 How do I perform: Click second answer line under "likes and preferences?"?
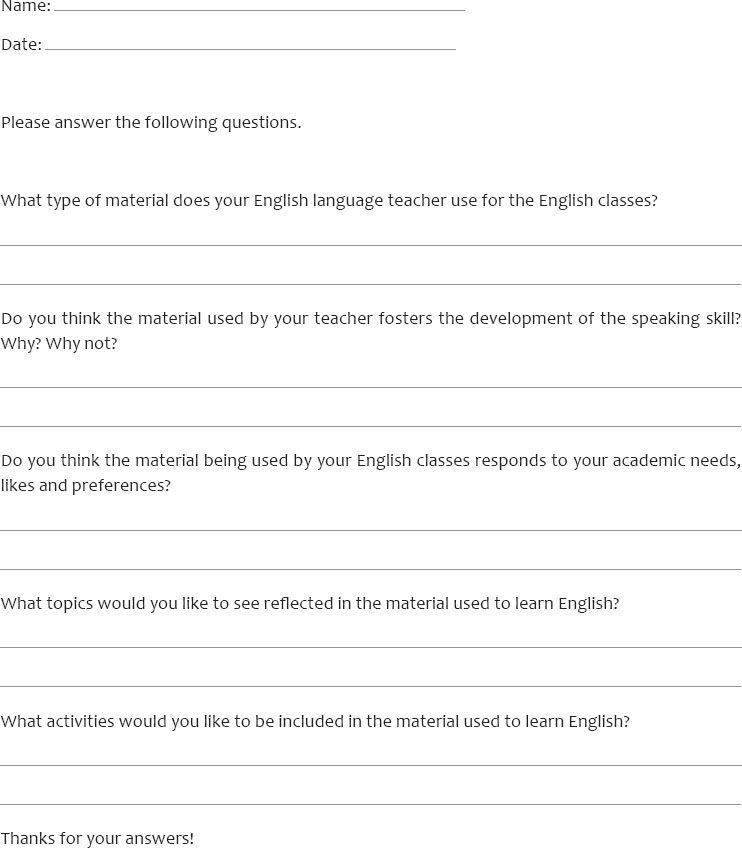click(x=370, y=567)
